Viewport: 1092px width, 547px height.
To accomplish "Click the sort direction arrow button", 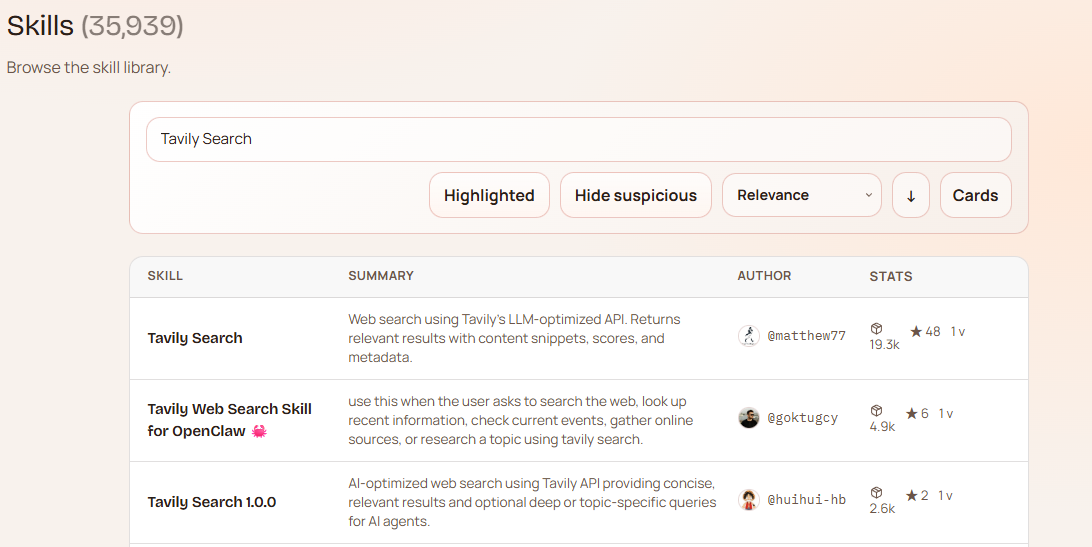I will (911, 195).
